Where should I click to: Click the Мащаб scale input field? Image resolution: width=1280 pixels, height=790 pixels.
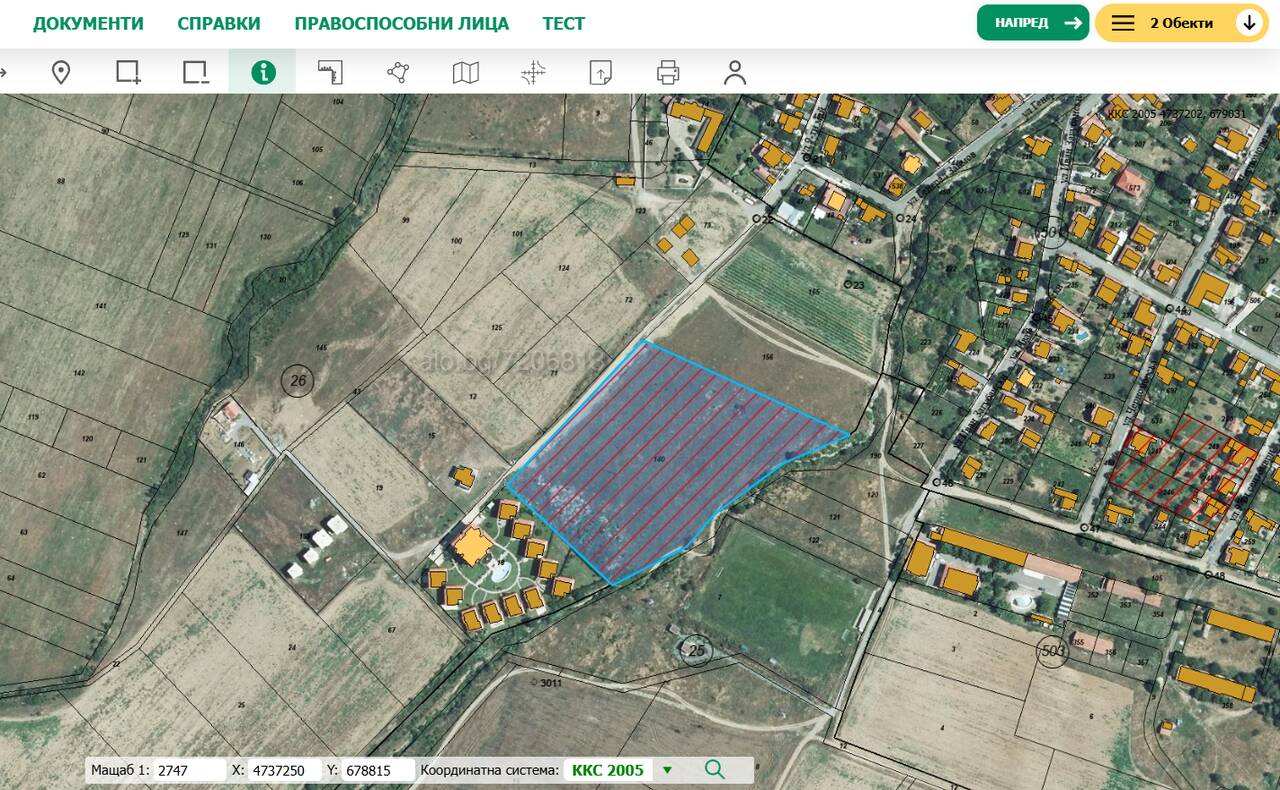click(x=190, y=770)
